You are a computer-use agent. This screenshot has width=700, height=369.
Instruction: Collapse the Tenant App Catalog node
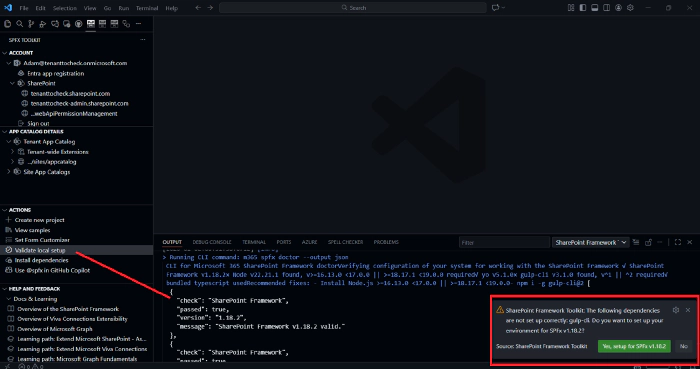[x=8, y=142]
